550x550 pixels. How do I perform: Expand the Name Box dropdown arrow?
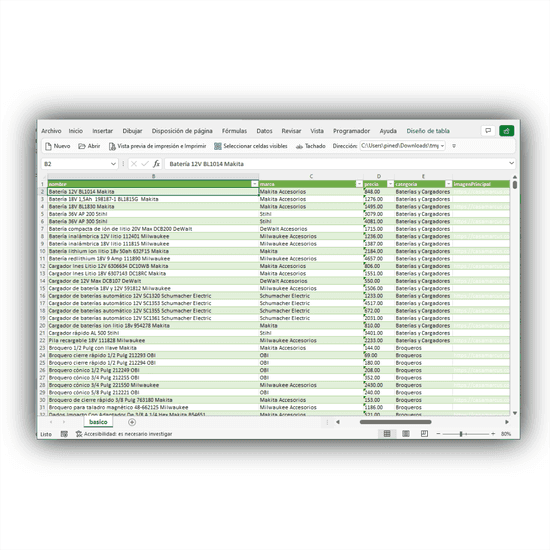coord(113,164)
